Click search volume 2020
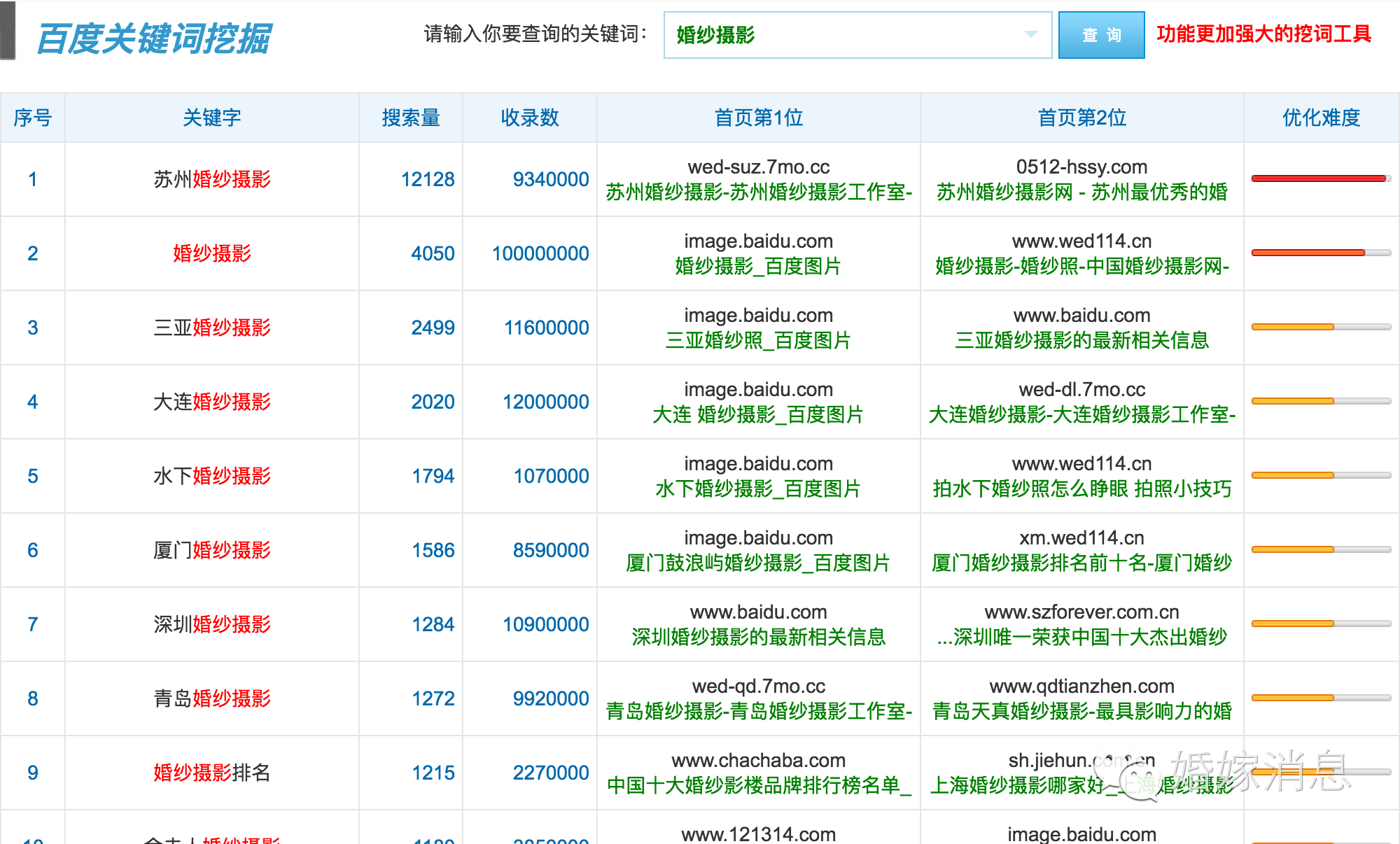1400x844 pixels. [433, 402]
